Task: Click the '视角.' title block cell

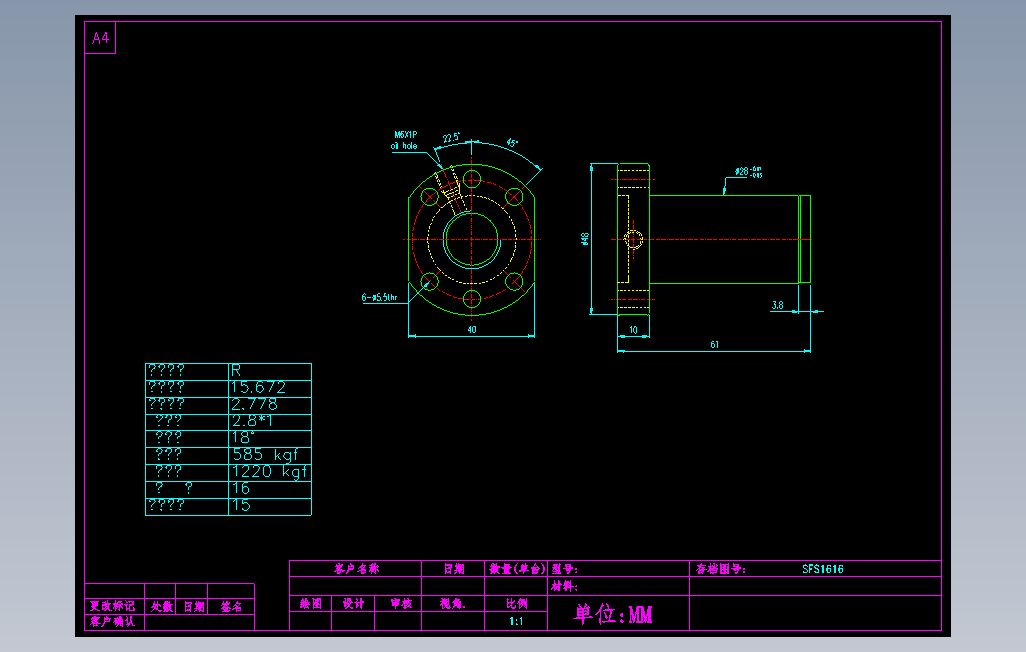Action: point(453,604)
